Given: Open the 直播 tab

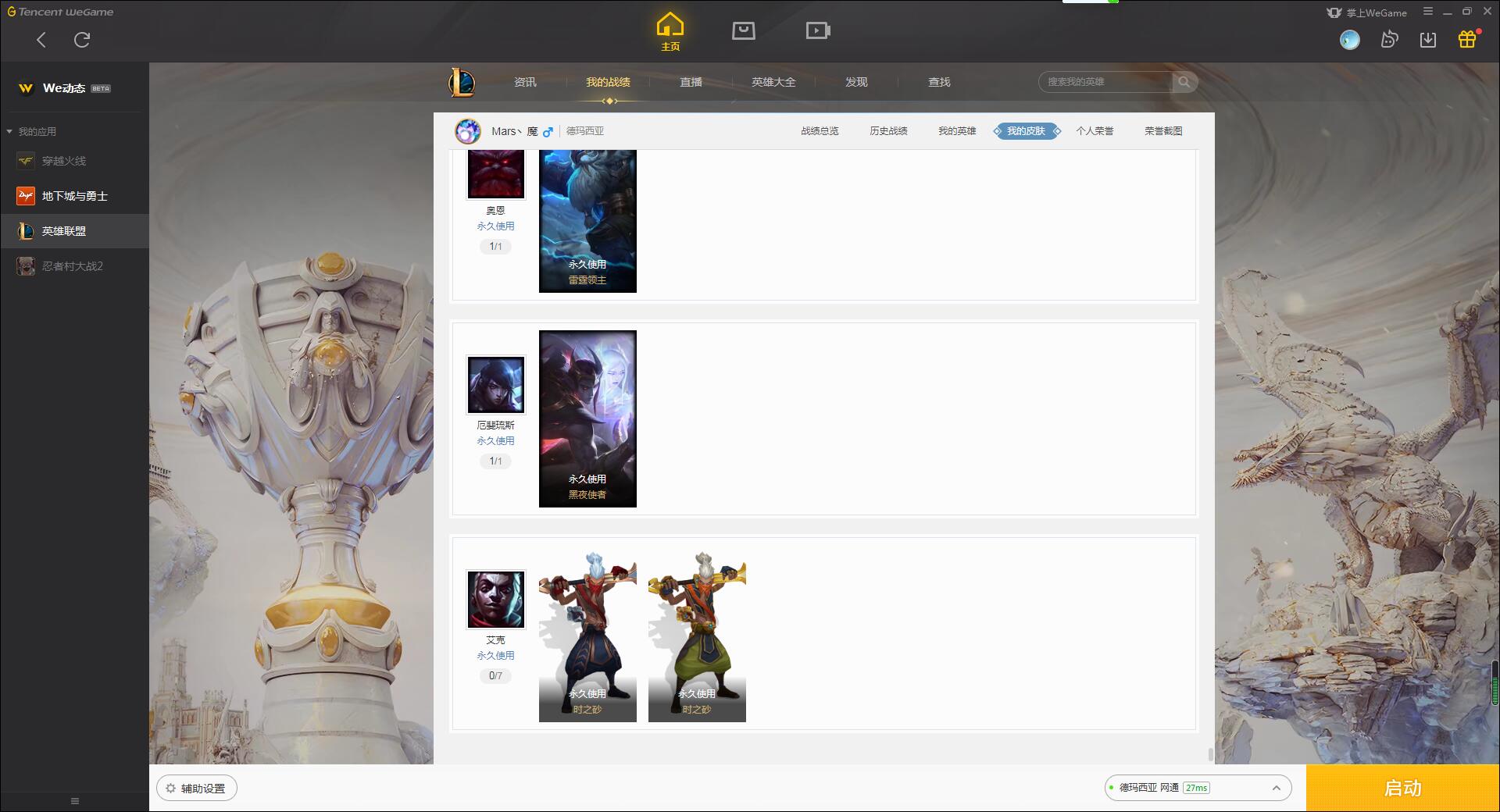Looking at the screenshot, I should pos(691,82).
